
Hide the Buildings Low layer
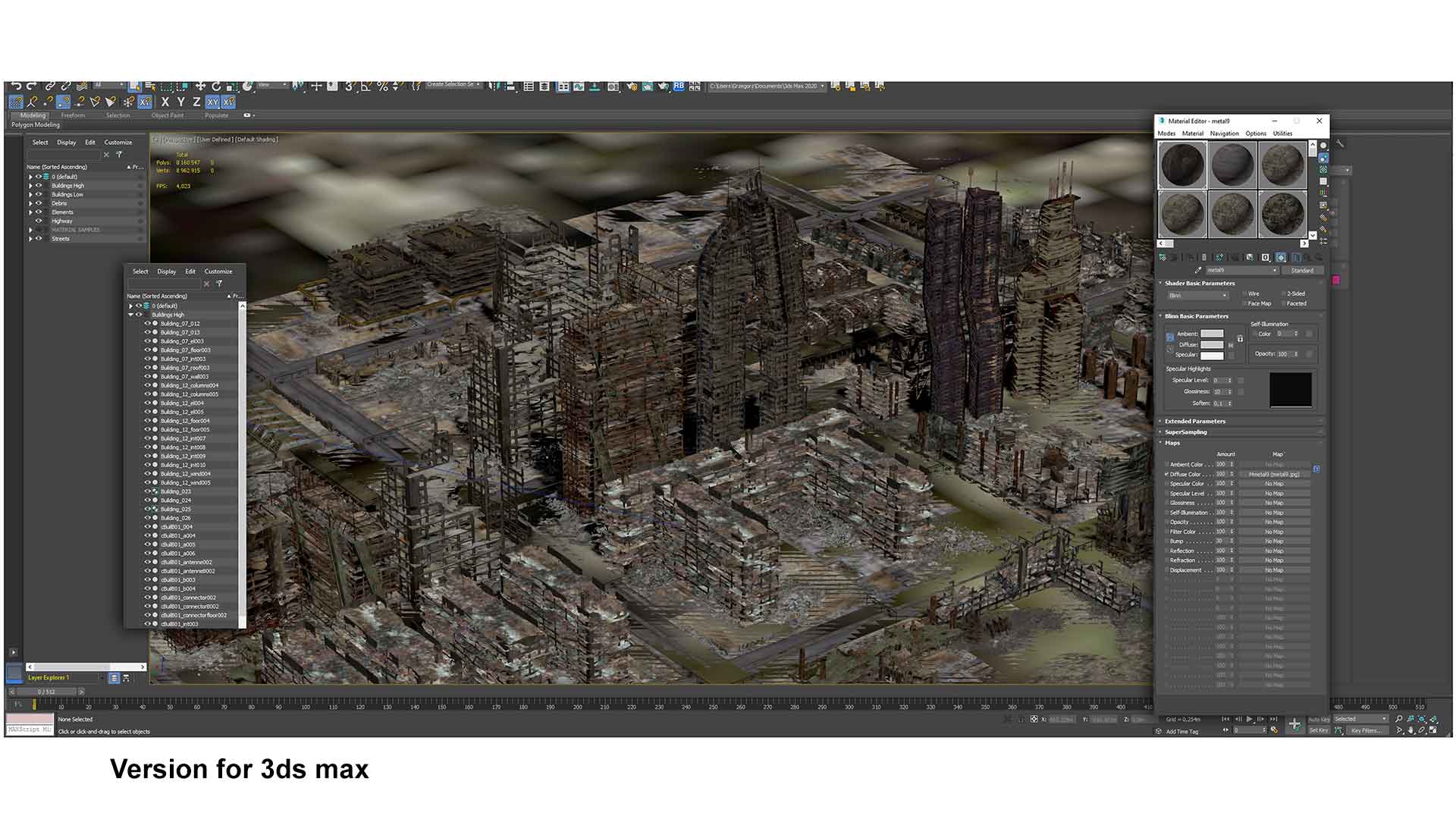pyautogui.click(x=39, y=194)
